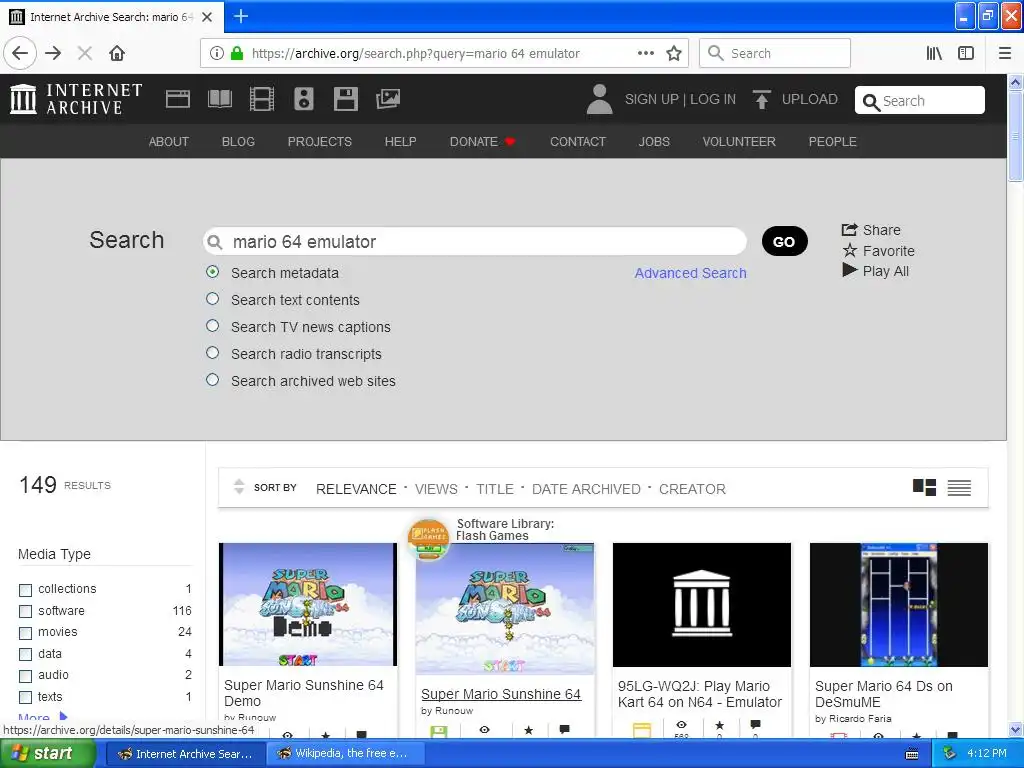
Task: Select Search text contents option
Action: [x=212, y=298]
